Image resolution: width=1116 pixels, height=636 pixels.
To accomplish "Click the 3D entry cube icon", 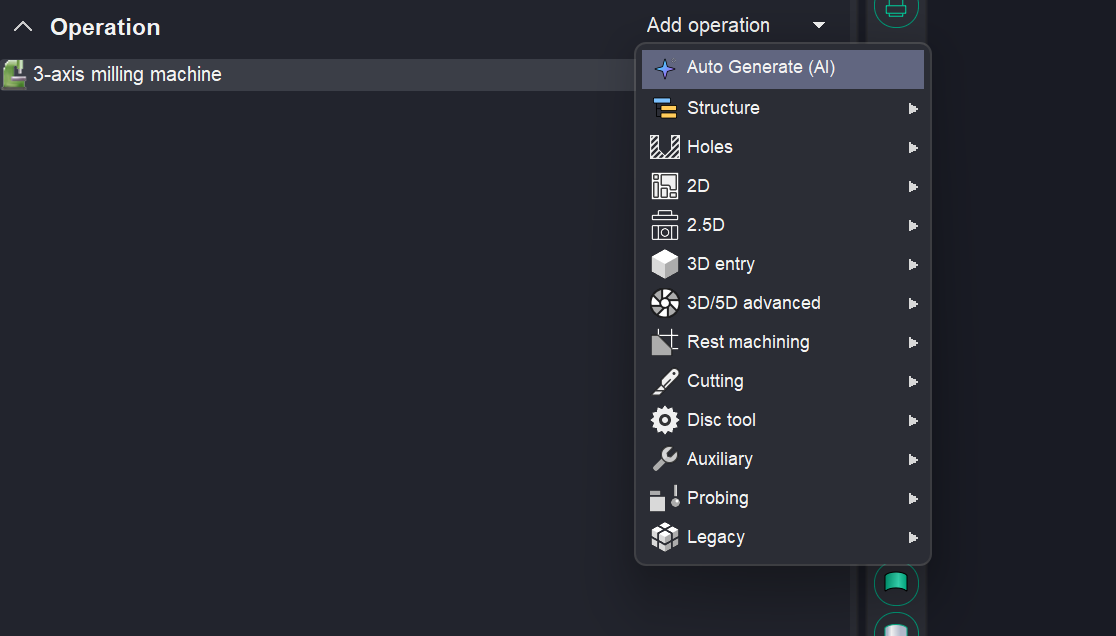I will pyautogui.click(x=665, y=264).
